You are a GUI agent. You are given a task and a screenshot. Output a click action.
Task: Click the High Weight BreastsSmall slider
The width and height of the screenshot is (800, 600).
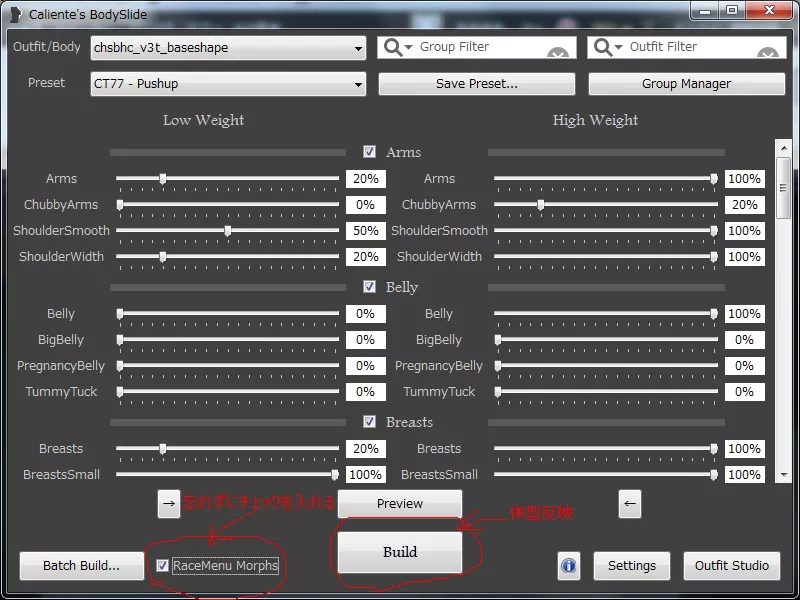tap(606, 474)
